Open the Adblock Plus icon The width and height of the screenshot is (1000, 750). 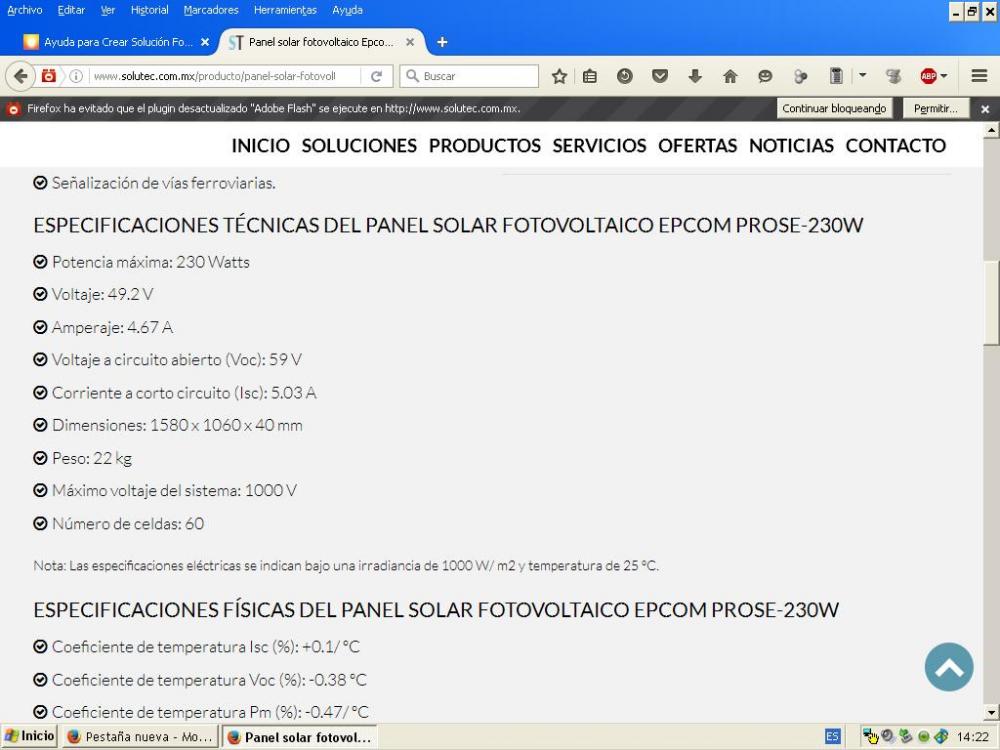pyautogui.click(x=928, y=76)
